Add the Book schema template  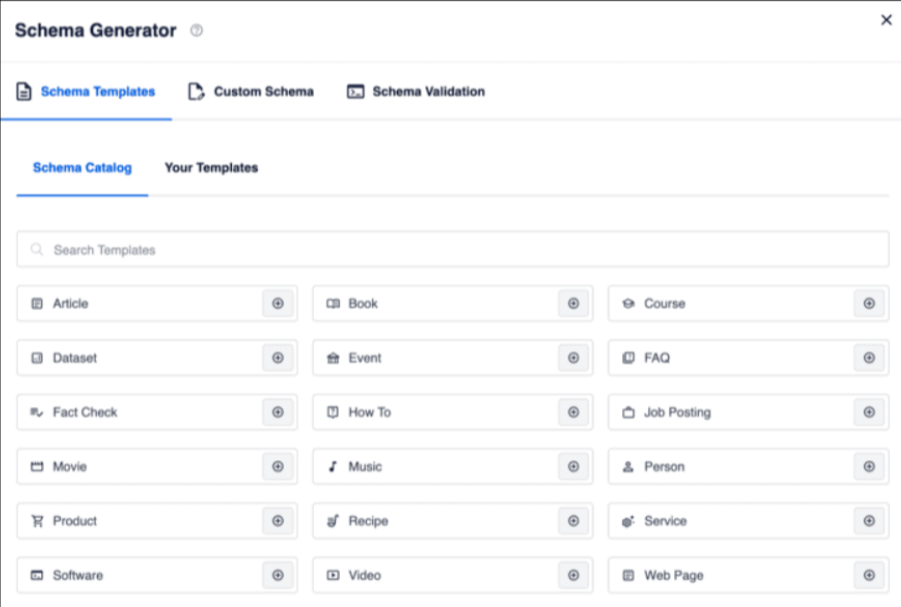pos(573,304)
